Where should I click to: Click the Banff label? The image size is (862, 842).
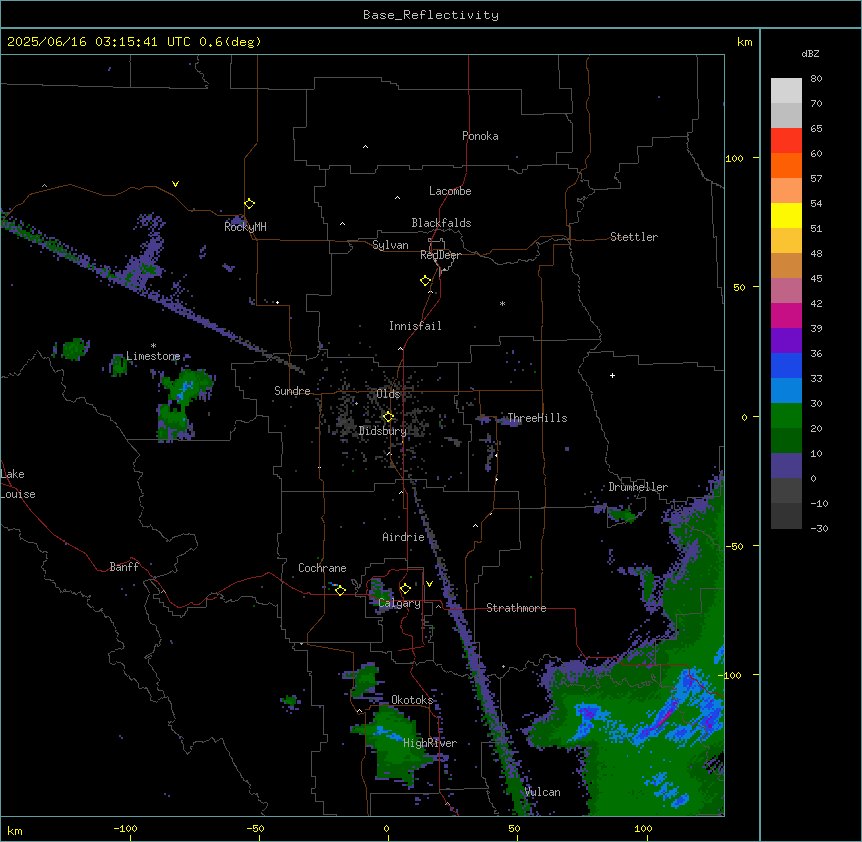(x=124, y=567)
